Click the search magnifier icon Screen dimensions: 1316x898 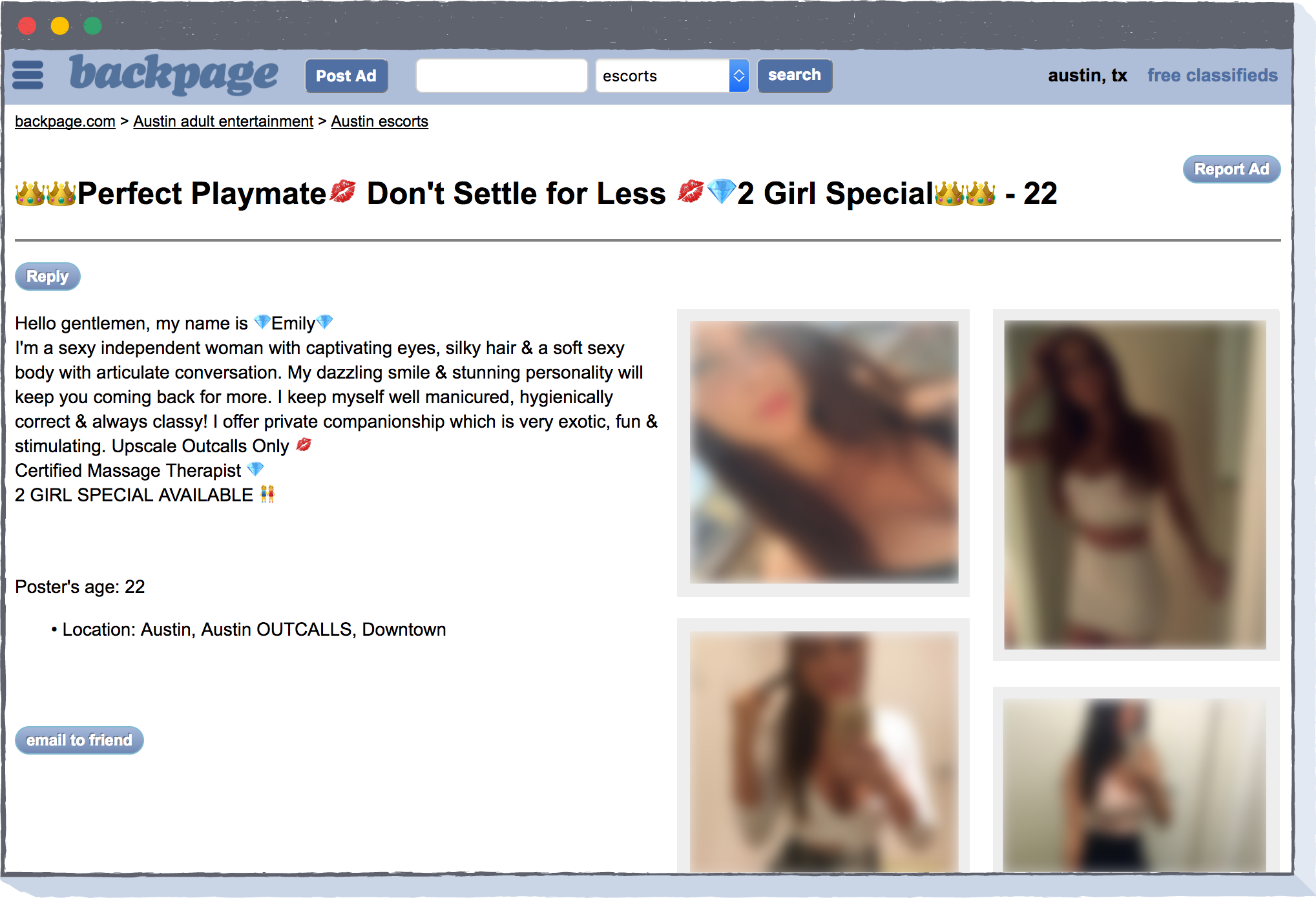point(795,75)
